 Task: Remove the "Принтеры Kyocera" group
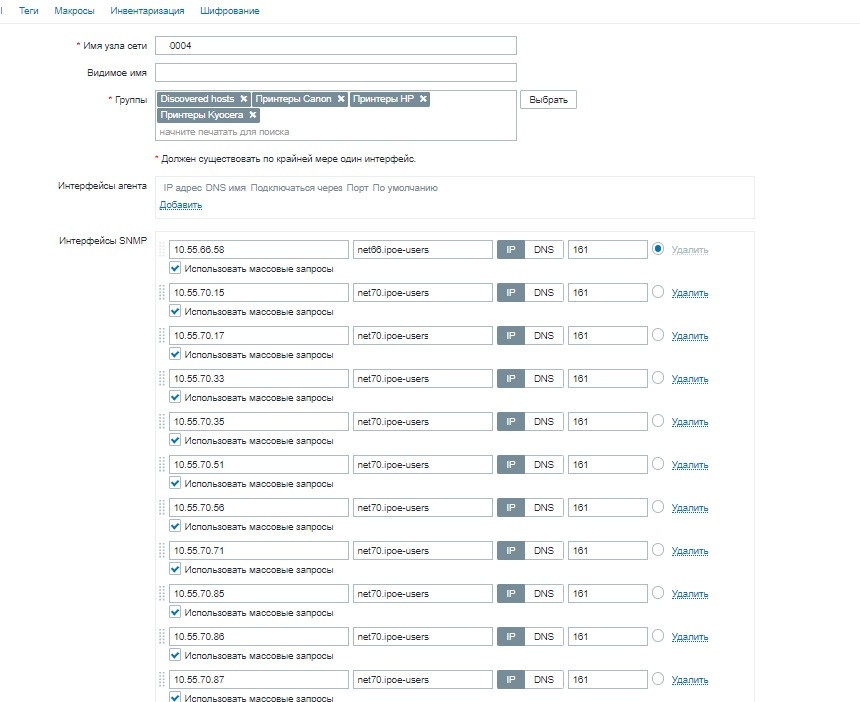[253, 115]
